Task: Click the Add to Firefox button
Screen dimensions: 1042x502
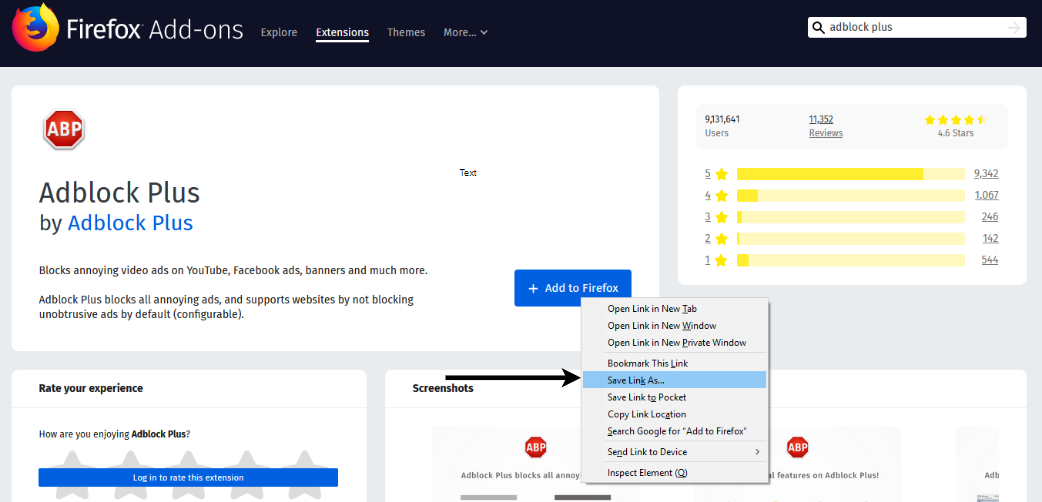Action: click(x=573, y=288)
